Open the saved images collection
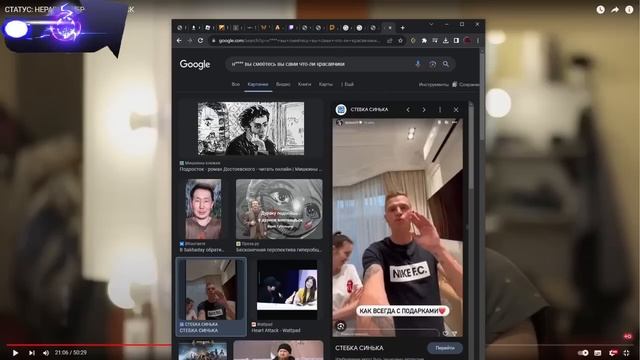 [466, 84]
